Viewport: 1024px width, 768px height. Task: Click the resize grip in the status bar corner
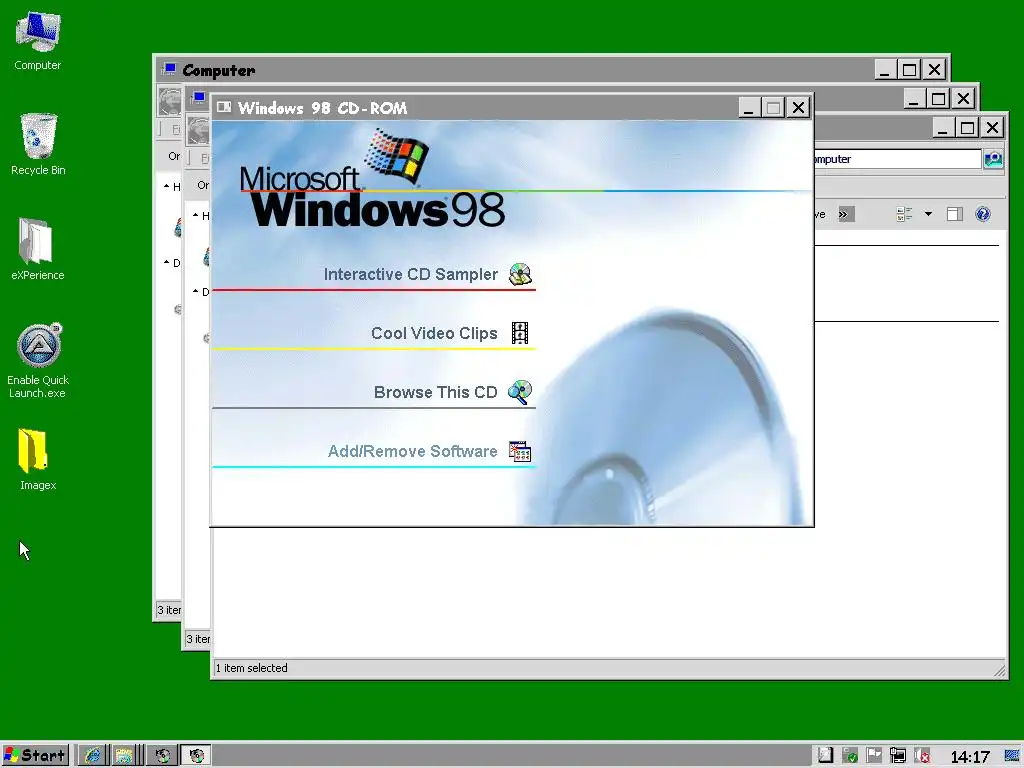(999, 671)
